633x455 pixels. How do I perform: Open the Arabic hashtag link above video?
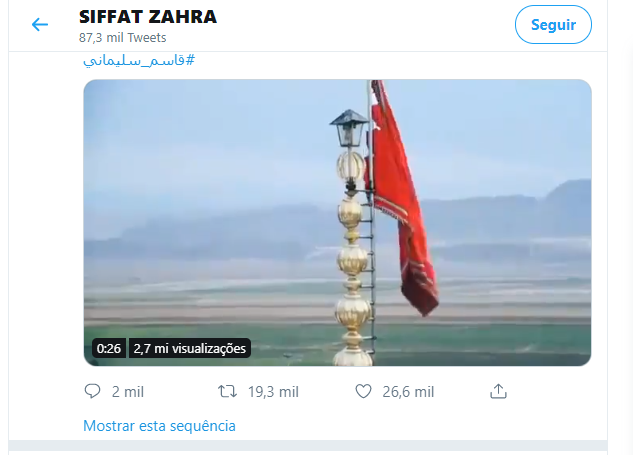pyautogui.click(x=139, y=61)
